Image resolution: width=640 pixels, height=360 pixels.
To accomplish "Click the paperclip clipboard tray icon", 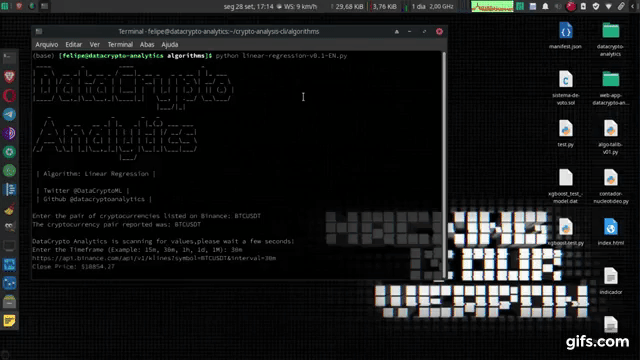I will (621, 6).
